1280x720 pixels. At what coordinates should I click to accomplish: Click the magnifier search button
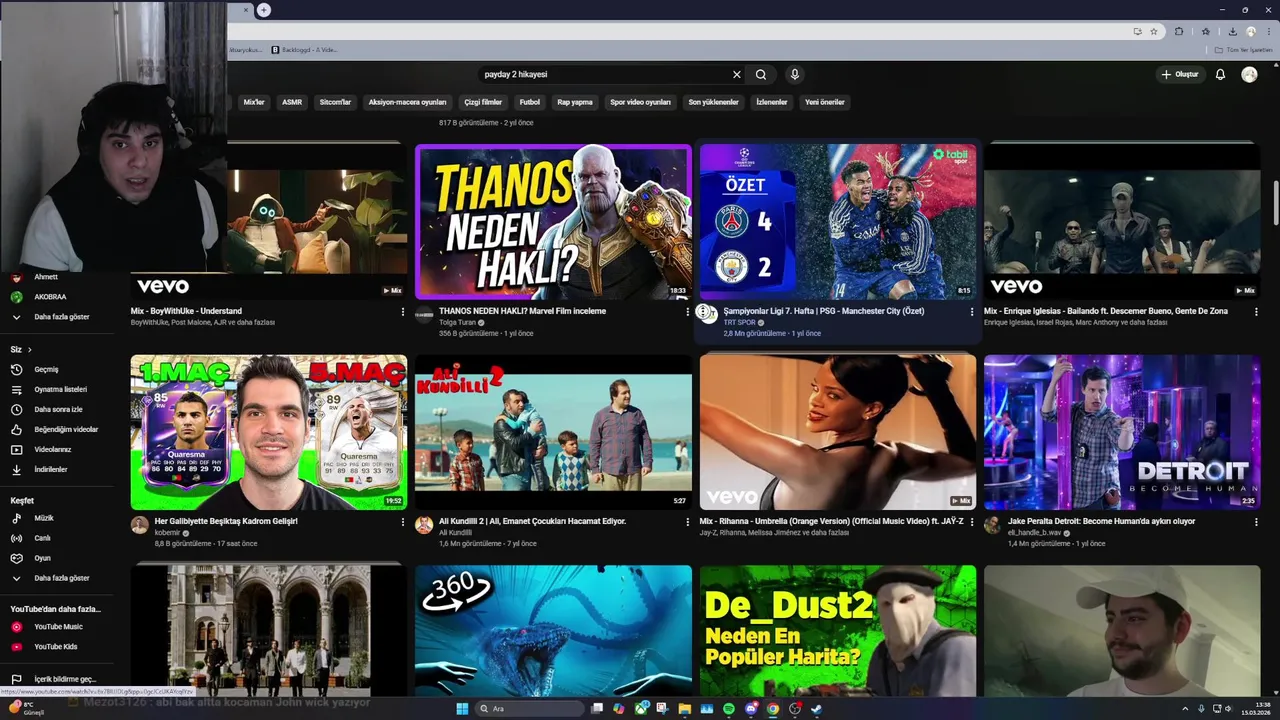[761, 74]
